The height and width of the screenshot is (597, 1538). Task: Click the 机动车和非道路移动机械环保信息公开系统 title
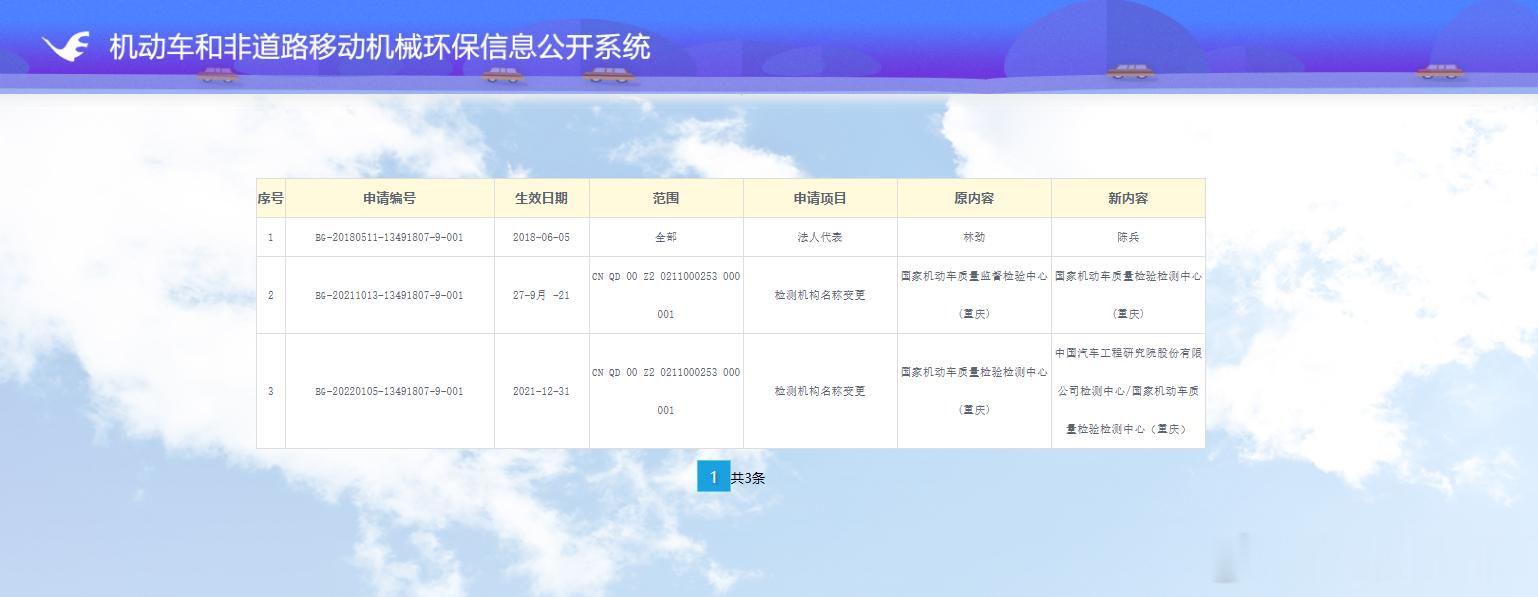[x=380, y=47]
